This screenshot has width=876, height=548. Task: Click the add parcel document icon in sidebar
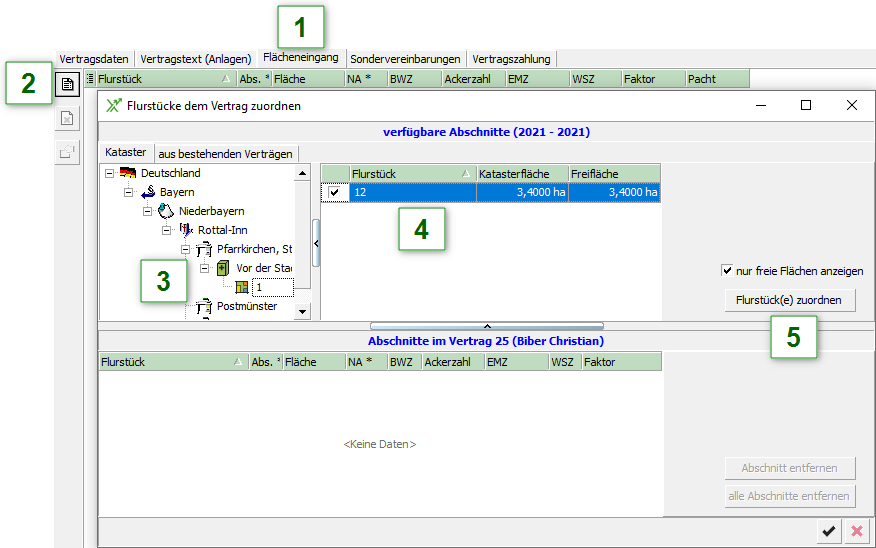tap(67, 85)
